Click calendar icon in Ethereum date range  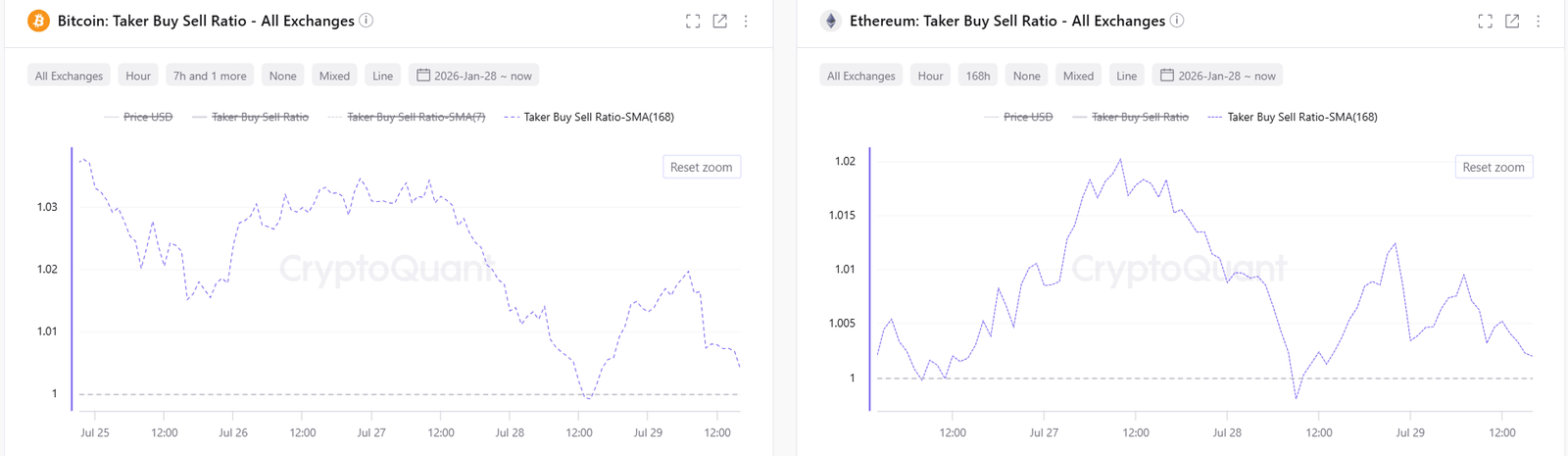coord(1167,76)
